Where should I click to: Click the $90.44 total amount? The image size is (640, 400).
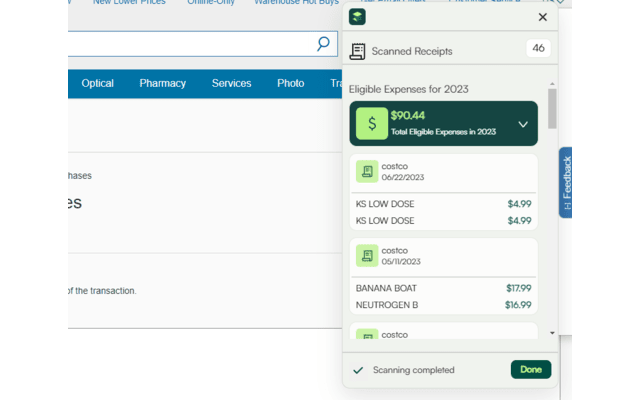408,116
